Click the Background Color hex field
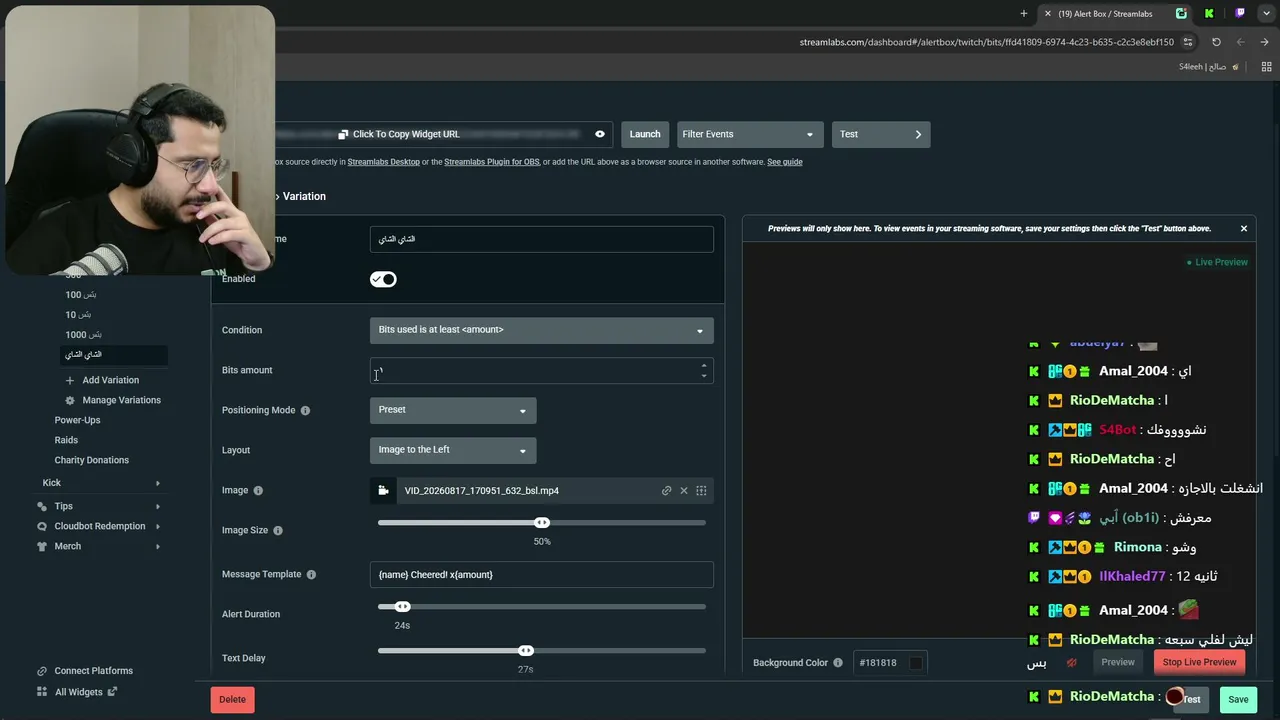 point(881,663)
